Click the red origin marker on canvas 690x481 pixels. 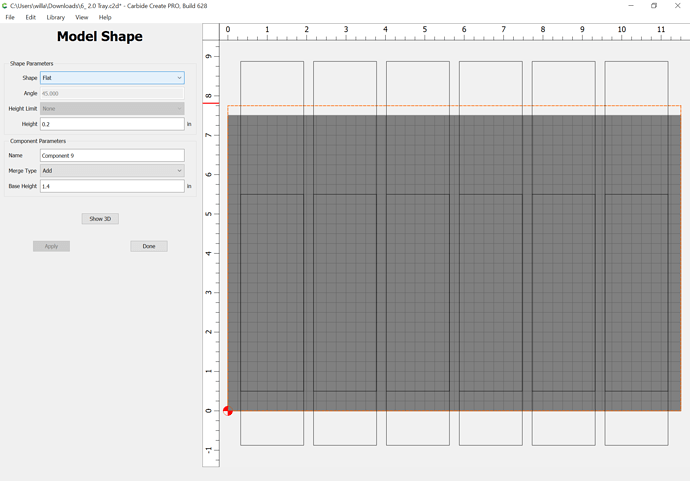tap(228, 411)
